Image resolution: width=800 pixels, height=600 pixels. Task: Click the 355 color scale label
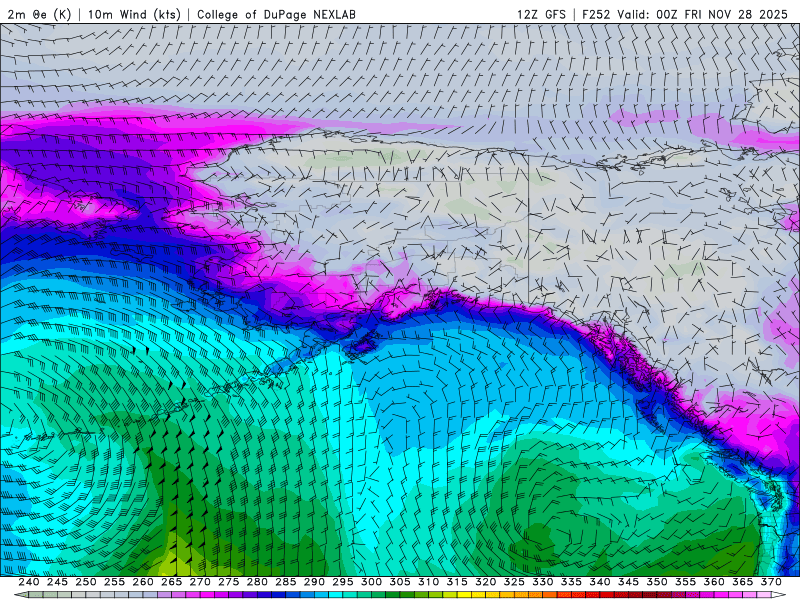[x=686, y=582]
